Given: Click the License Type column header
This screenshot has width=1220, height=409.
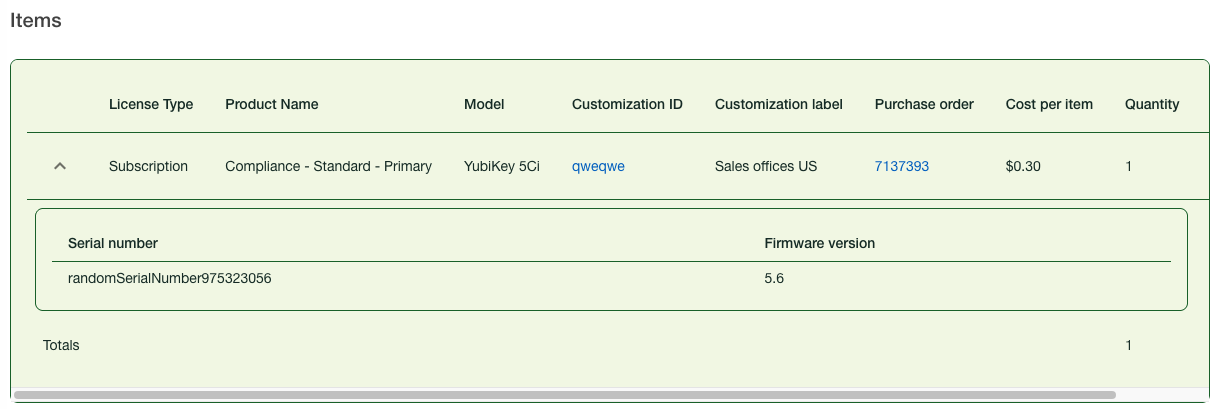Looking at the screenshot, I should pos(151,104).
